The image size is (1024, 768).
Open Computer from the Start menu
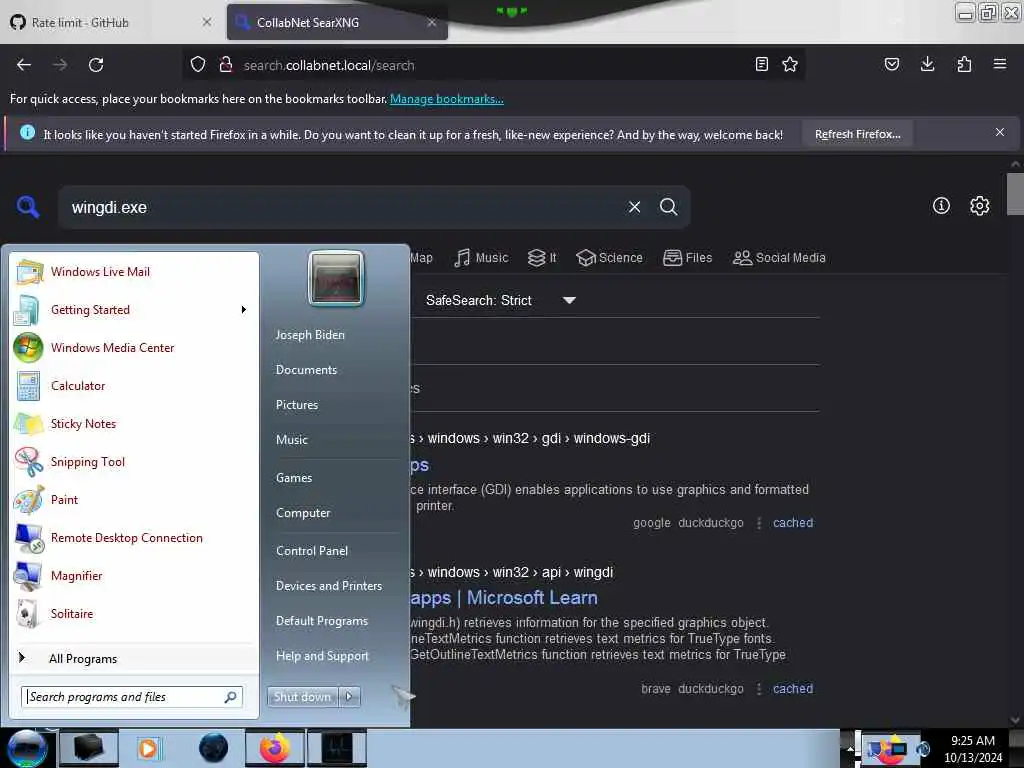click(303, 513)
